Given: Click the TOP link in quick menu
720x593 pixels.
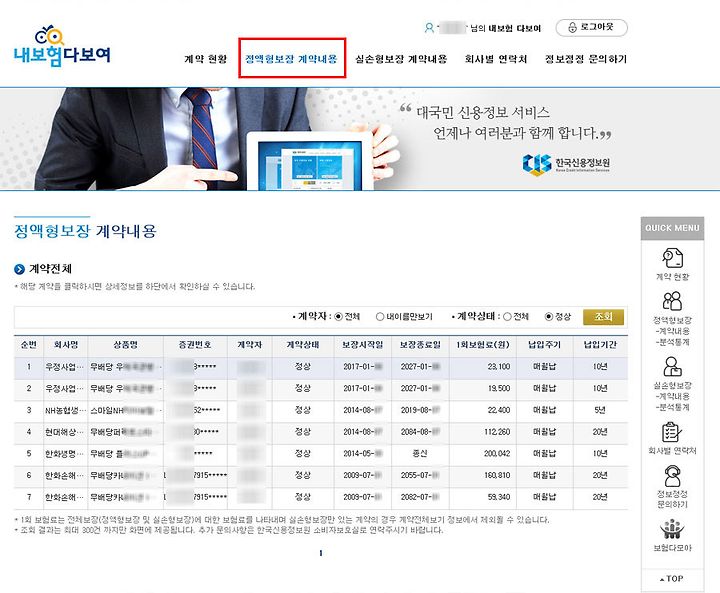Looking at the screenshot, I should point(672,579).
